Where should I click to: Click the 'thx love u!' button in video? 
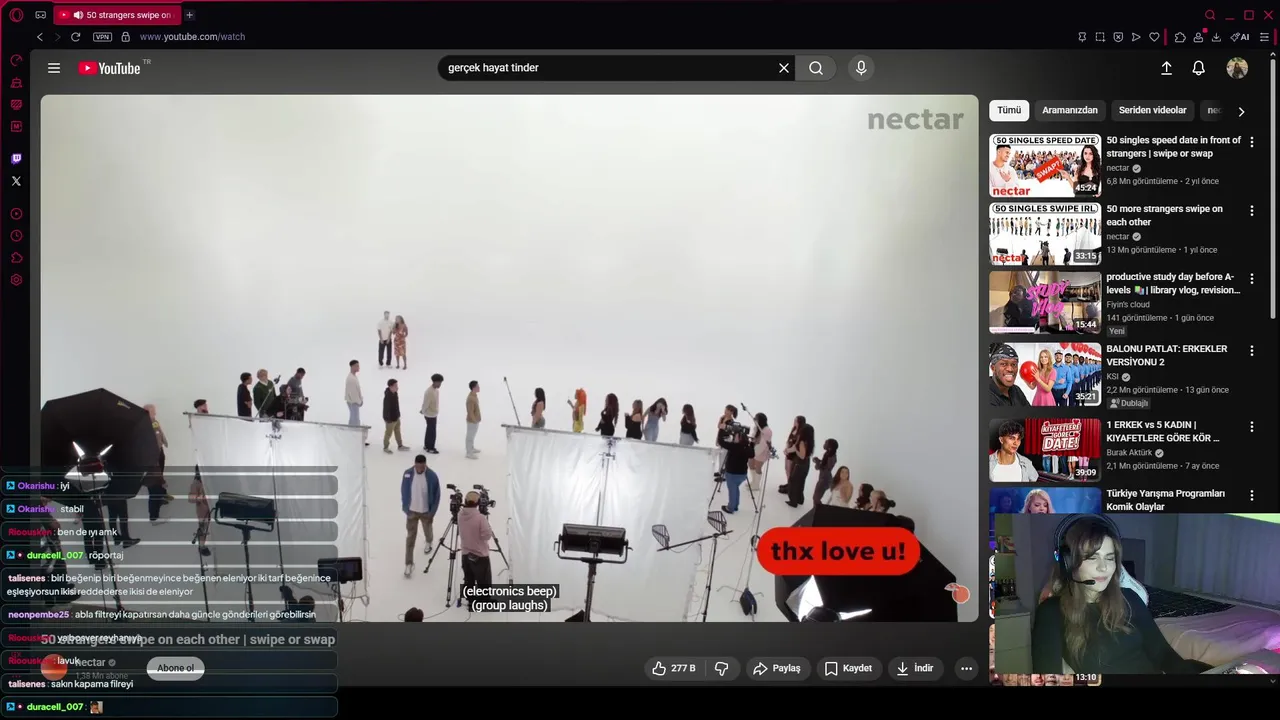[838, 551]
